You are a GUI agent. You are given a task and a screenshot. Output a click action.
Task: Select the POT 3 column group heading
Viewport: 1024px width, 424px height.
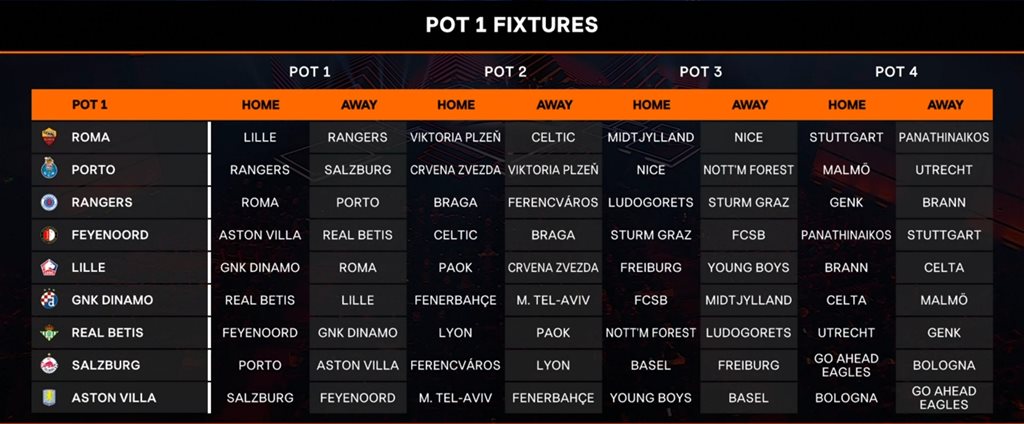pos(700,71)
